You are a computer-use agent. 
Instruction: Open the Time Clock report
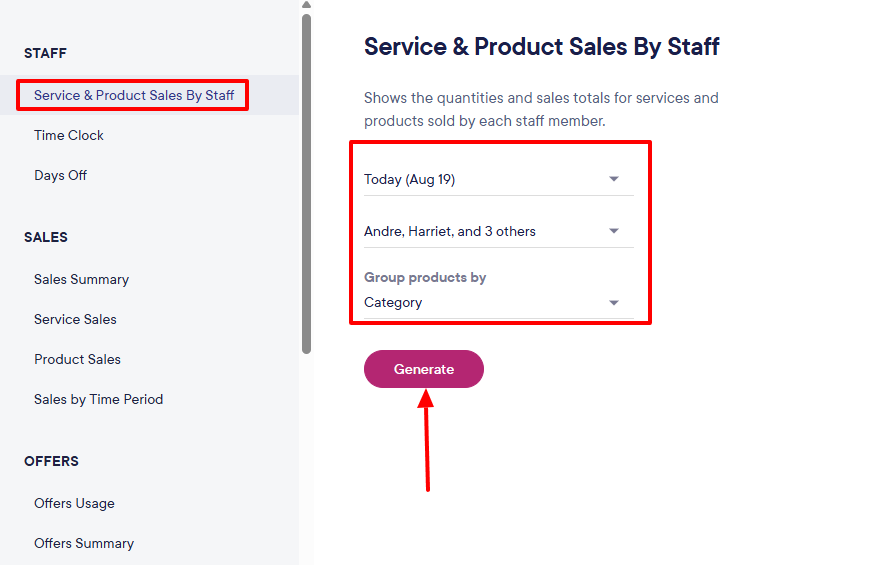pyautogui.click(x=69, y=135)
